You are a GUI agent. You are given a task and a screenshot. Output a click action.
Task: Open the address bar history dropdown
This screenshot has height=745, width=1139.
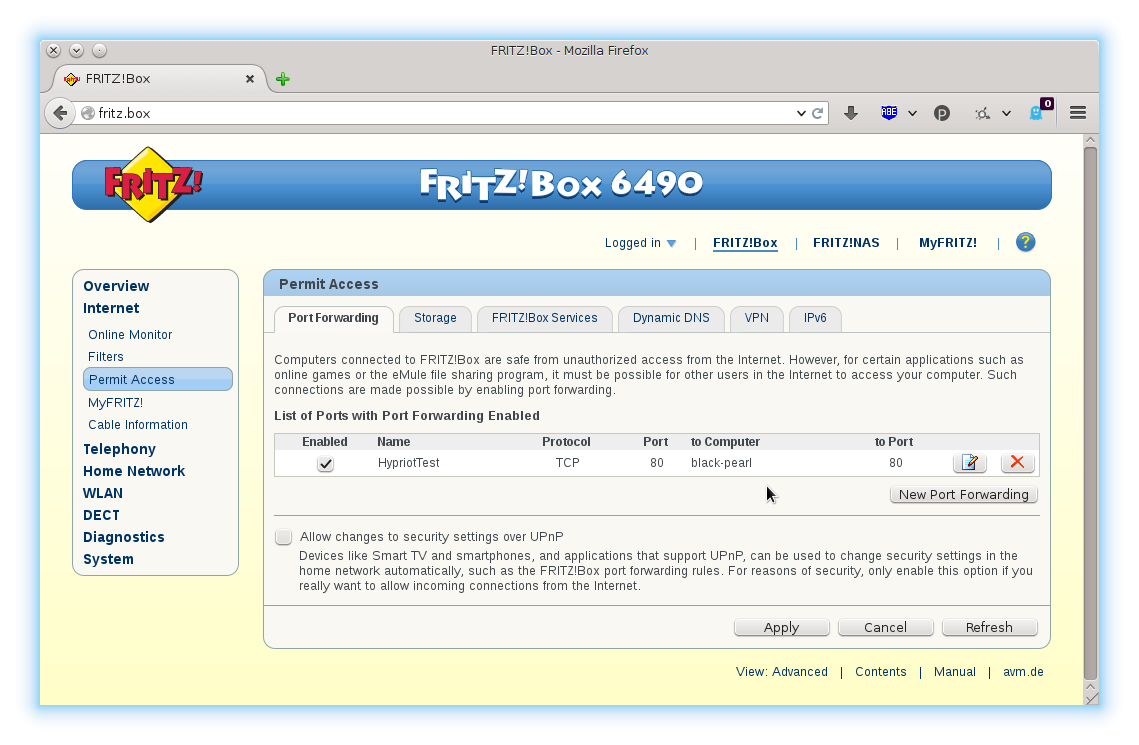(x=801, y=112)
